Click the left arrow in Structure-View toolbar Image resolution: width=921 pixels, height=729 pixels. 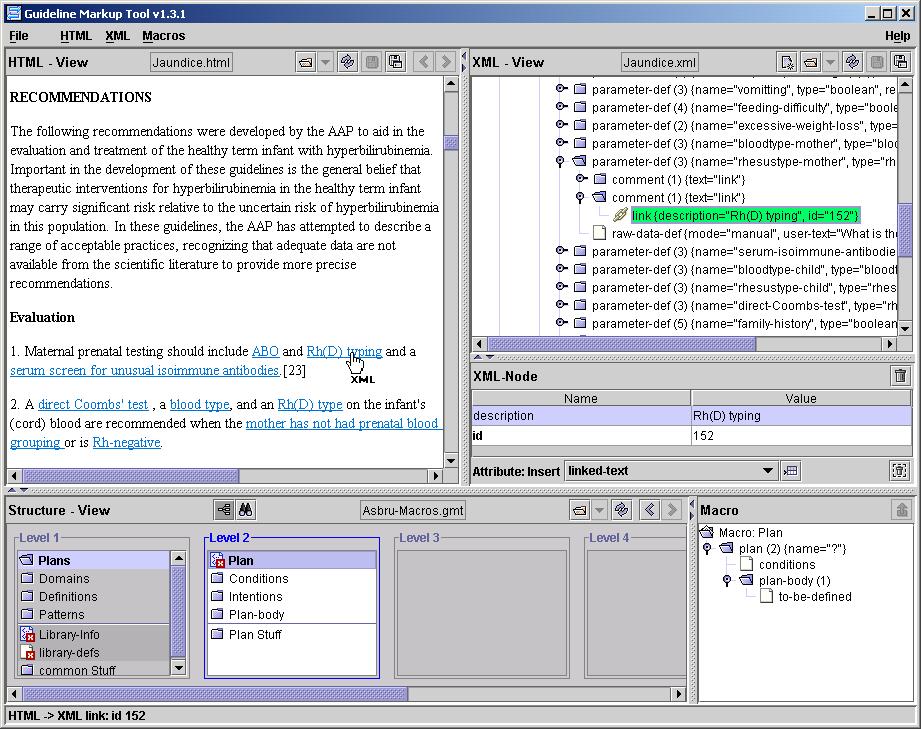[650, 510]
